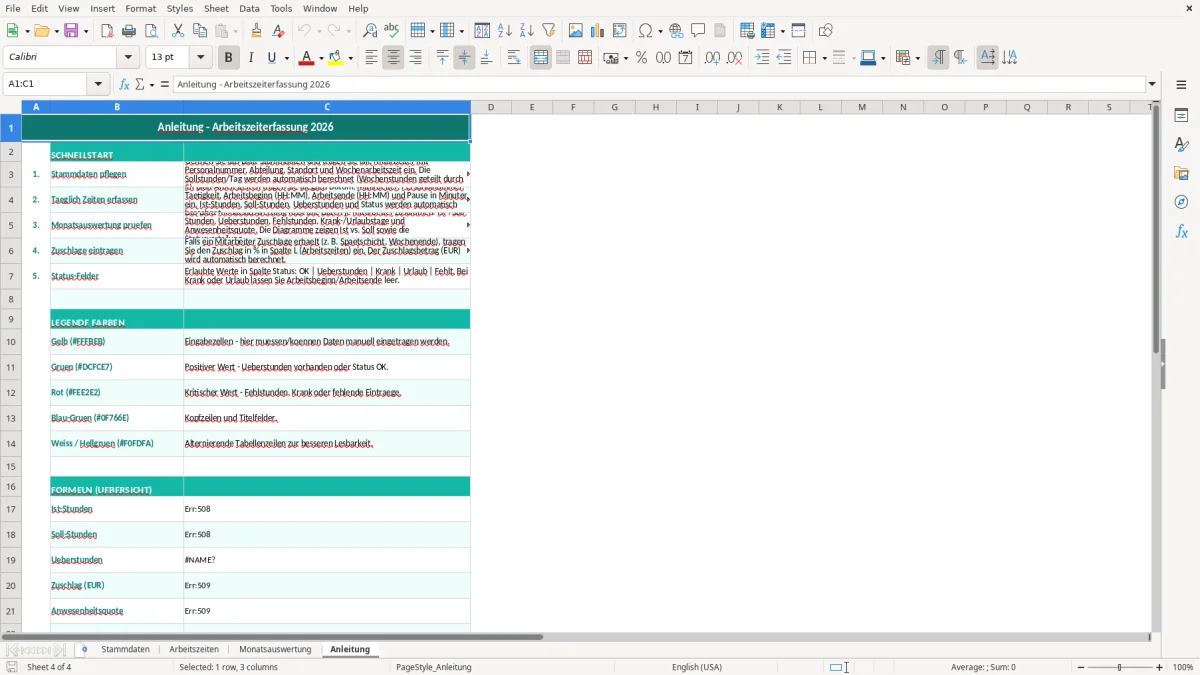Screen dimensions: 1200x675
Task: Open the sidebar Functions panel
Action: click(x=1181, y=231)
